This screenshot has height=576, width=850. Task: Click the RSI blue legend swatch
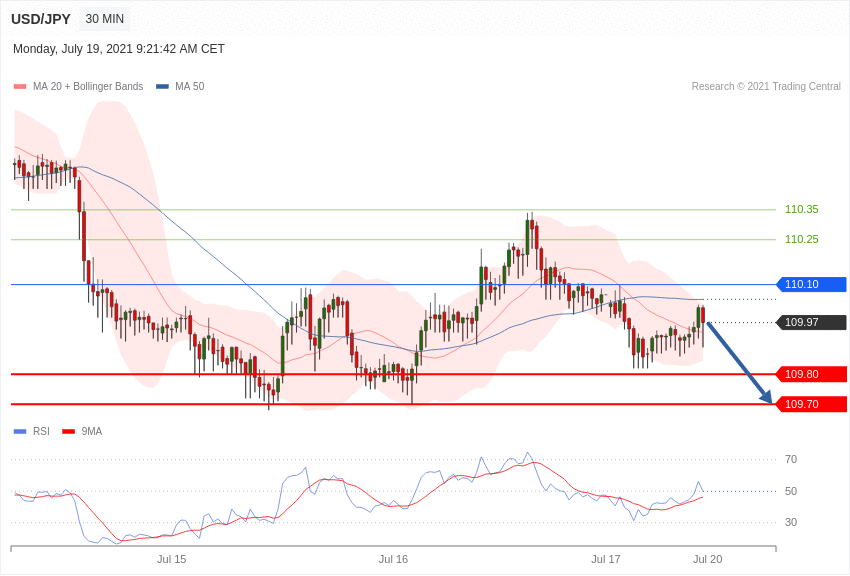(x=20, y=432)
